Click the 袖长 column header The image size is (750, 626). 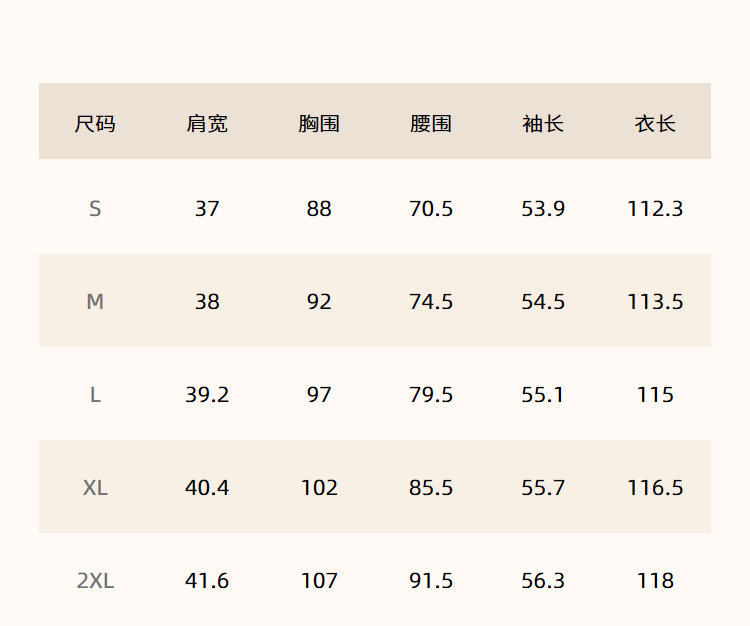[543, 124]
